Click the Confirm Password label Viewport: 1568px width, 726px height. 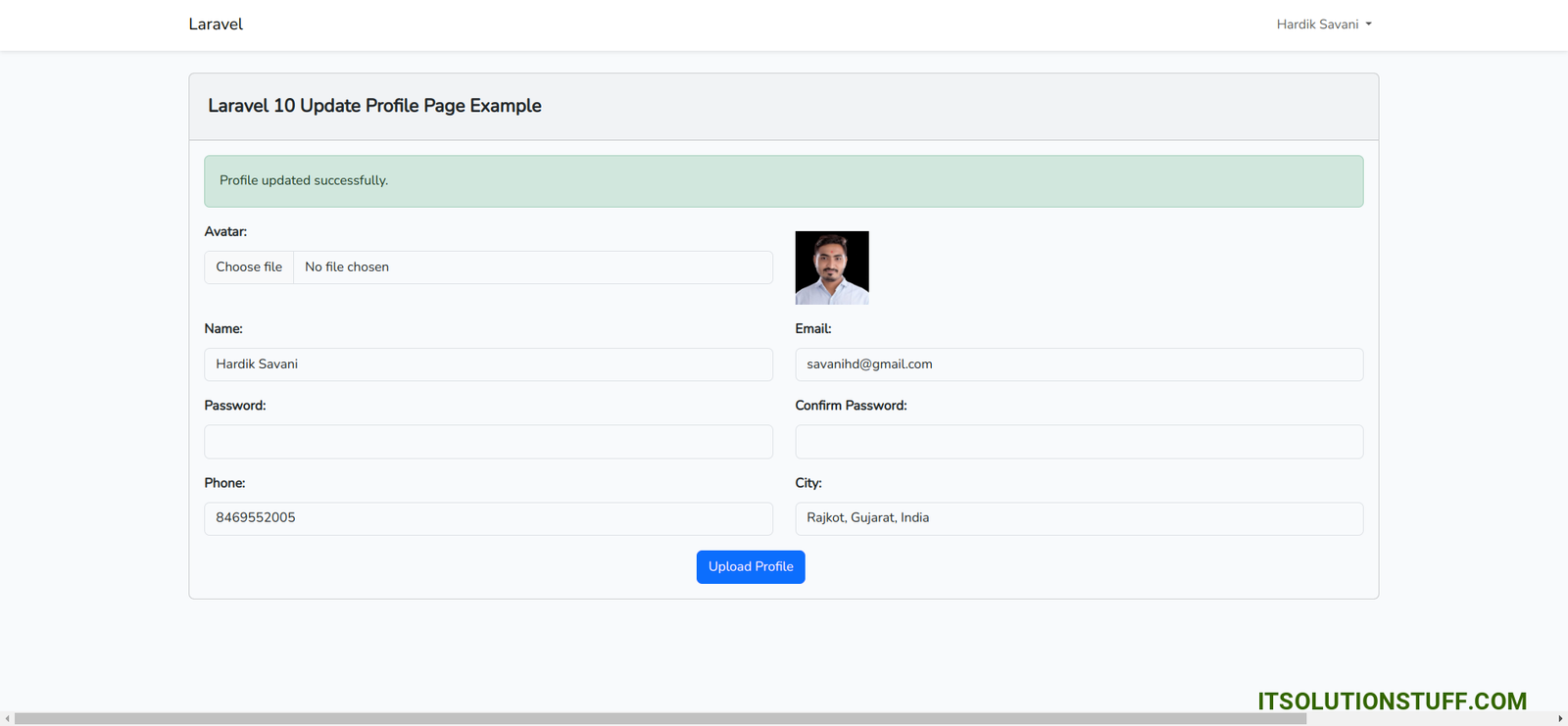[851, 406]
